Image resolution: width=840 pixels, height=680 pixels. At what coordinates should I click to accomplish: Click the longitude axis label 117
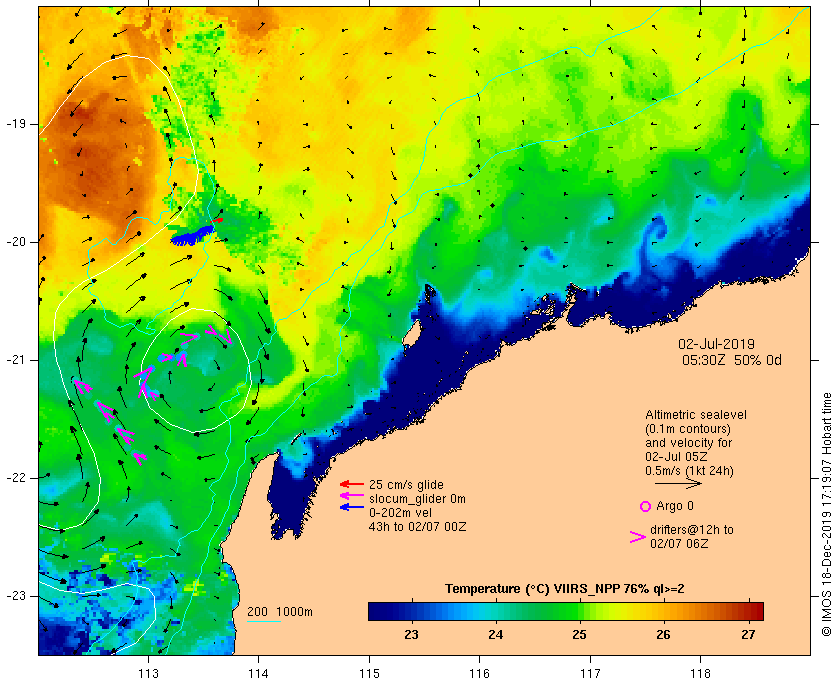click(590, 673)
